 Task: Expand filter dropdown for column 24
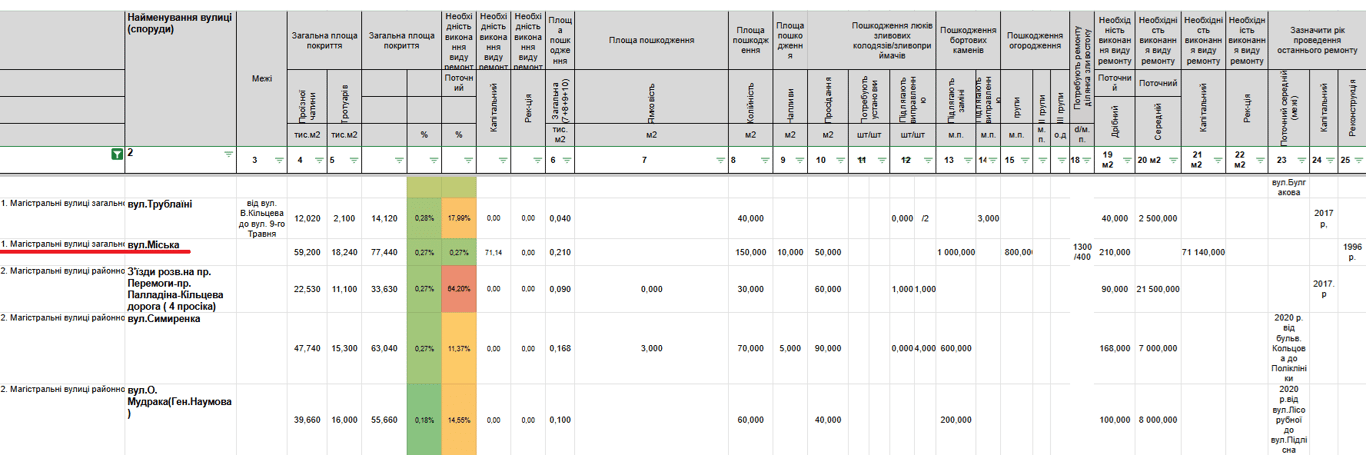click(1331, 160)
